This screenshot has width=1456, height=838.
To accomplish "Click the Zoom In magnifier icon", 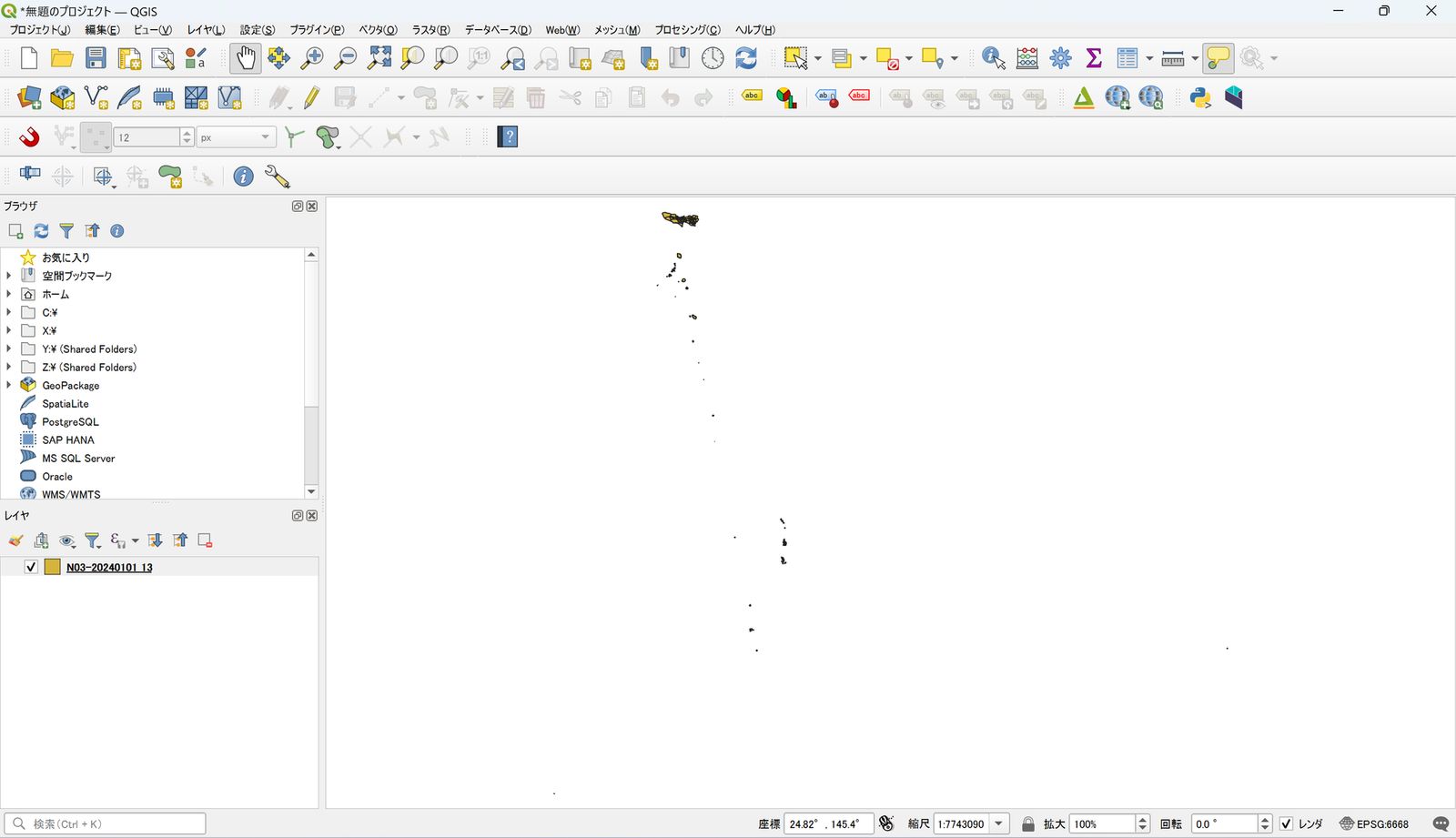I will tap(312, 58).
